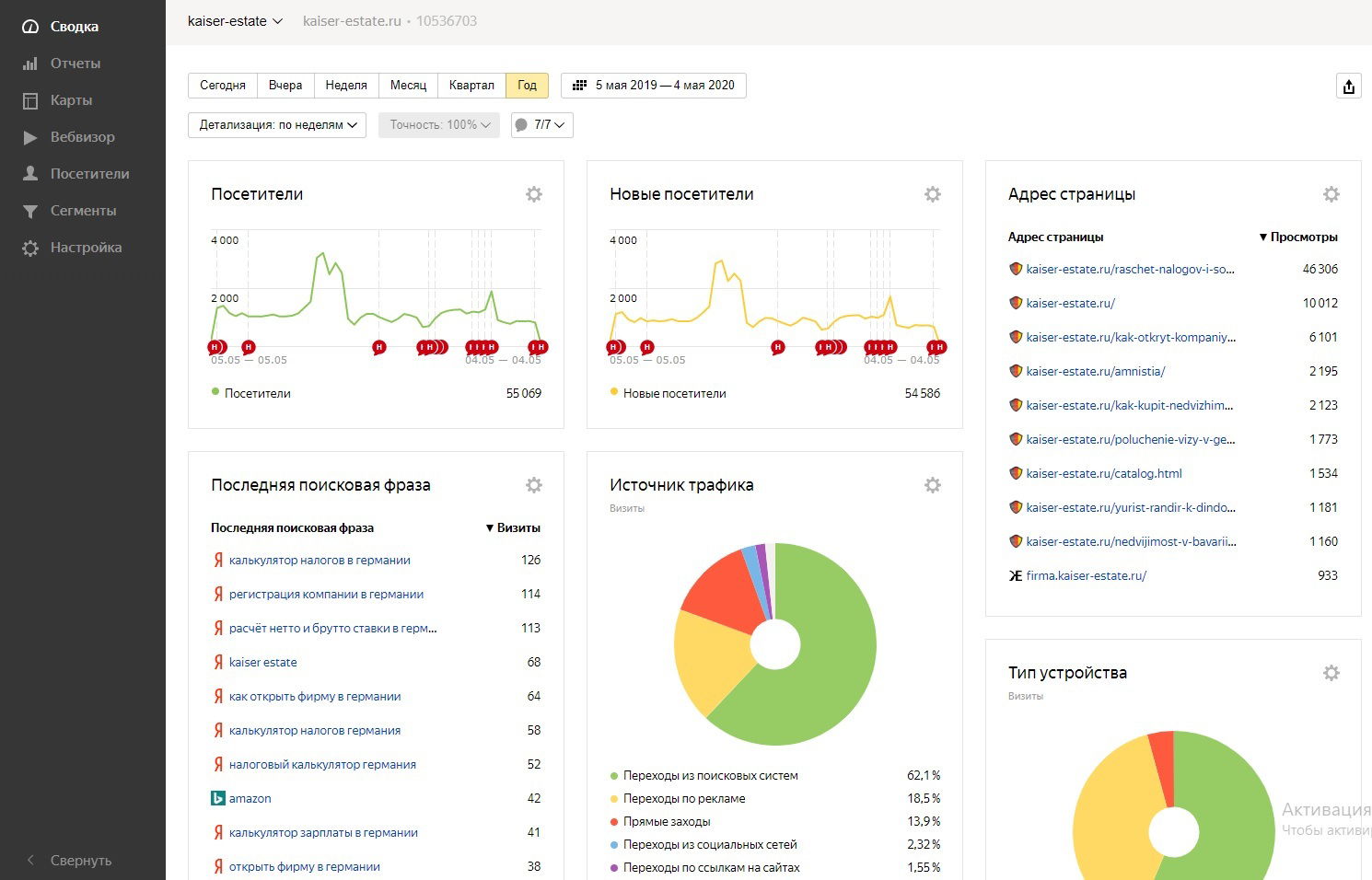Click phrase регистрация компании в германии

click(x=326, y=595)
